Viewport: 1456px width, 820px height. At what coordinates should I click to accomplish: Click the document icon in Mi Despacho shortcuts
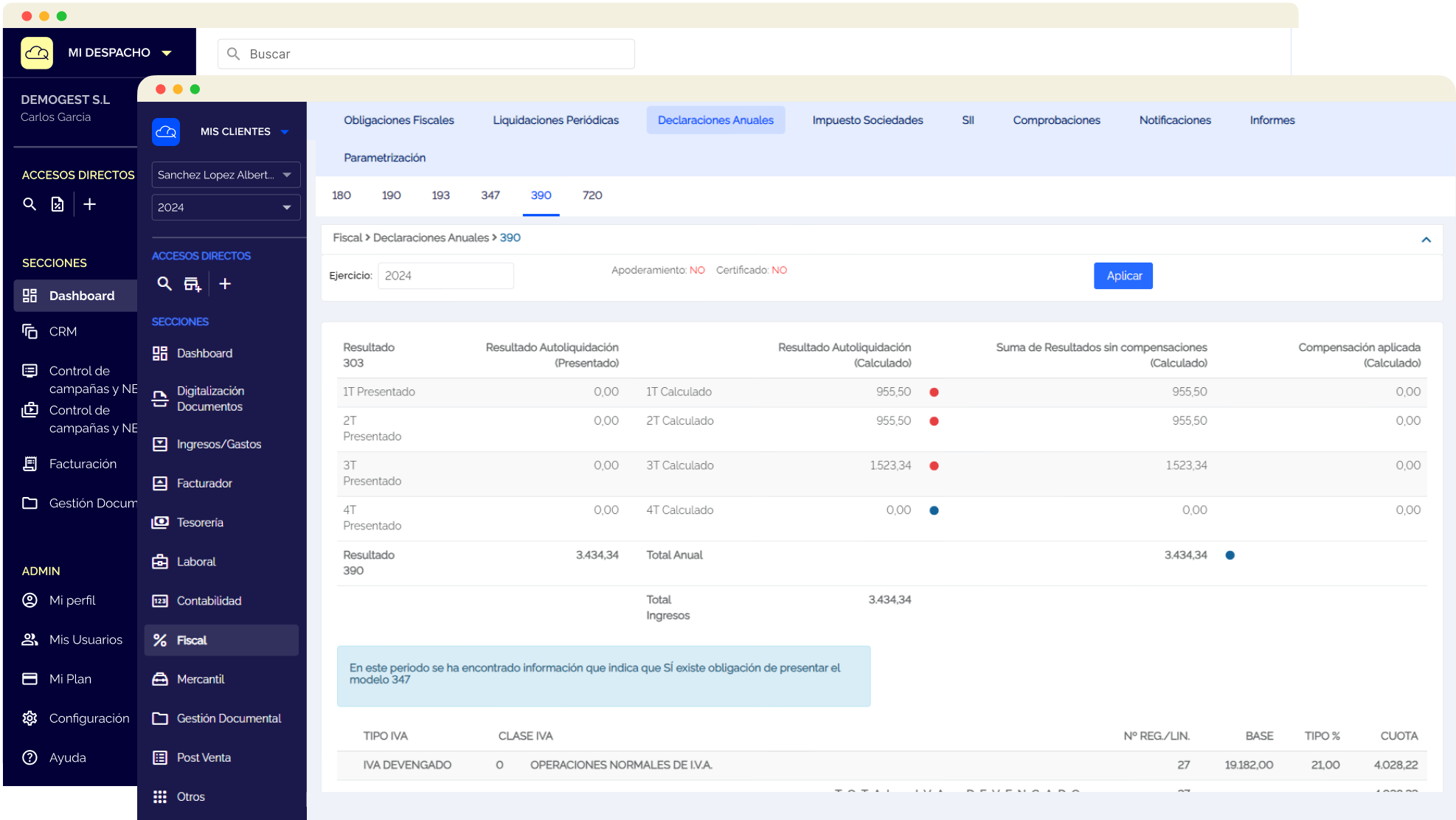[58, 204]
